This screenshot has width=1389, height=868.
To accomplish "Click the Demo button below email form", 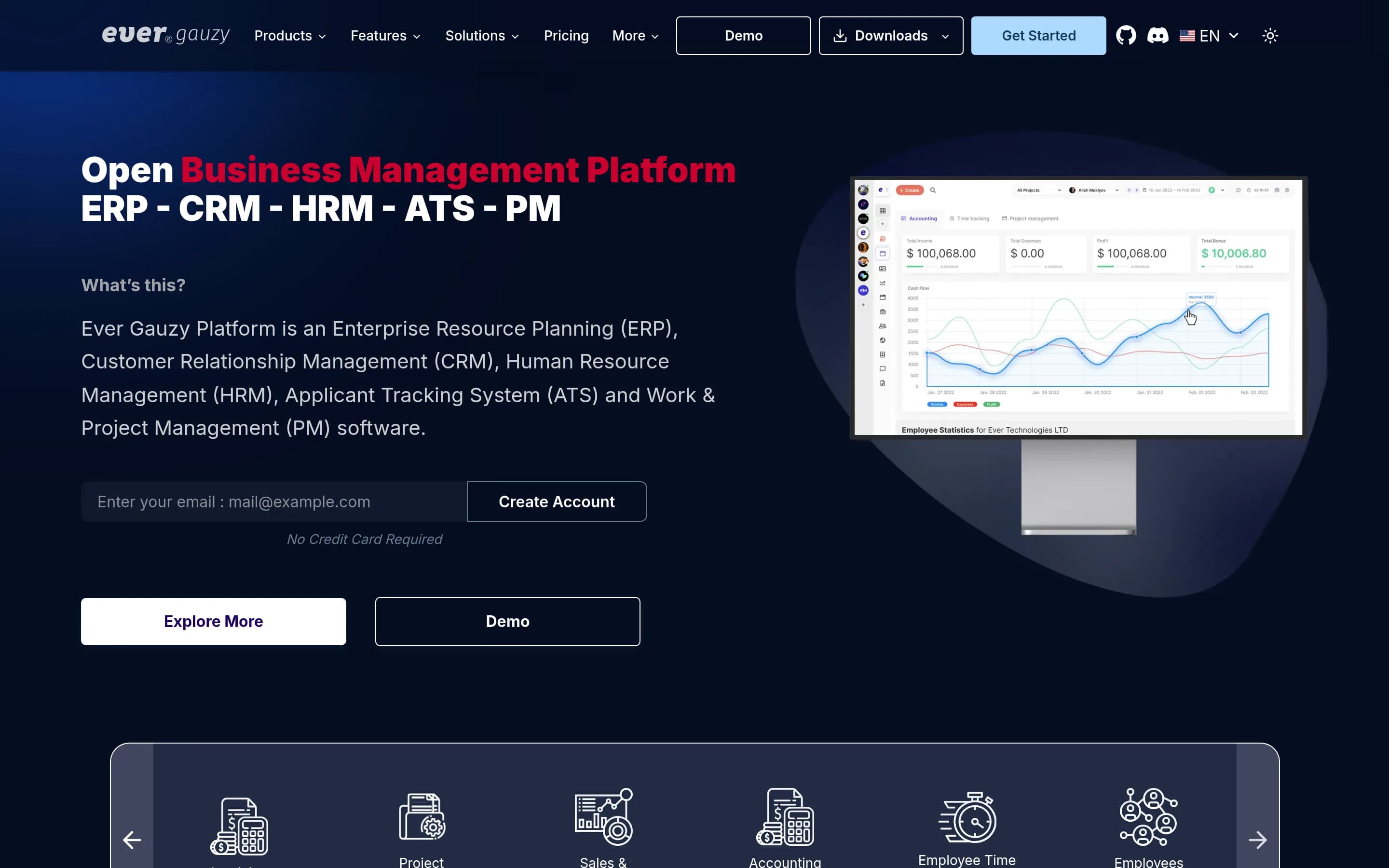I will (507, 622).
